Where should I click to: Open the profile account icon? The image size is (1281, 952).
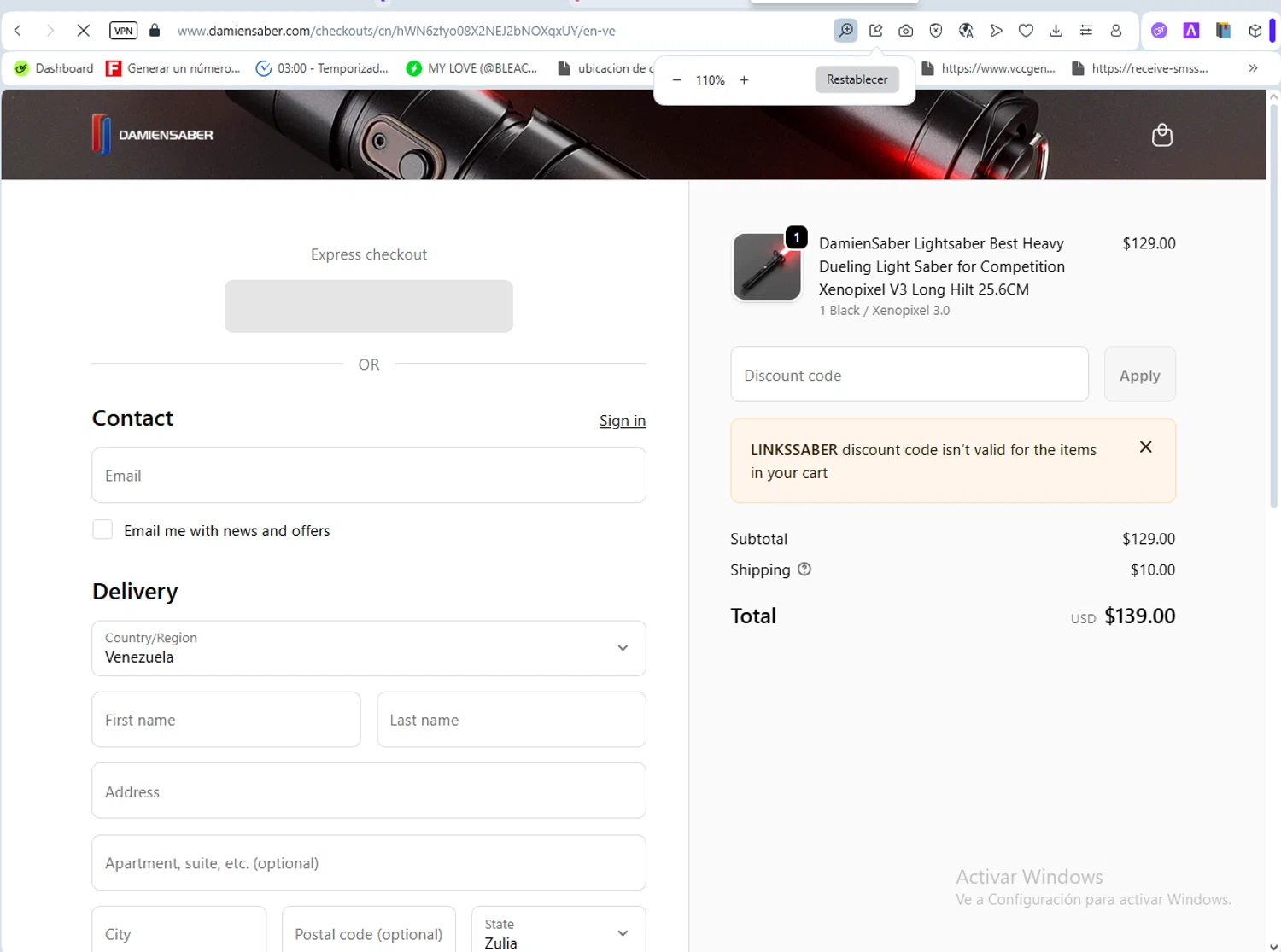coord(1116,31)
